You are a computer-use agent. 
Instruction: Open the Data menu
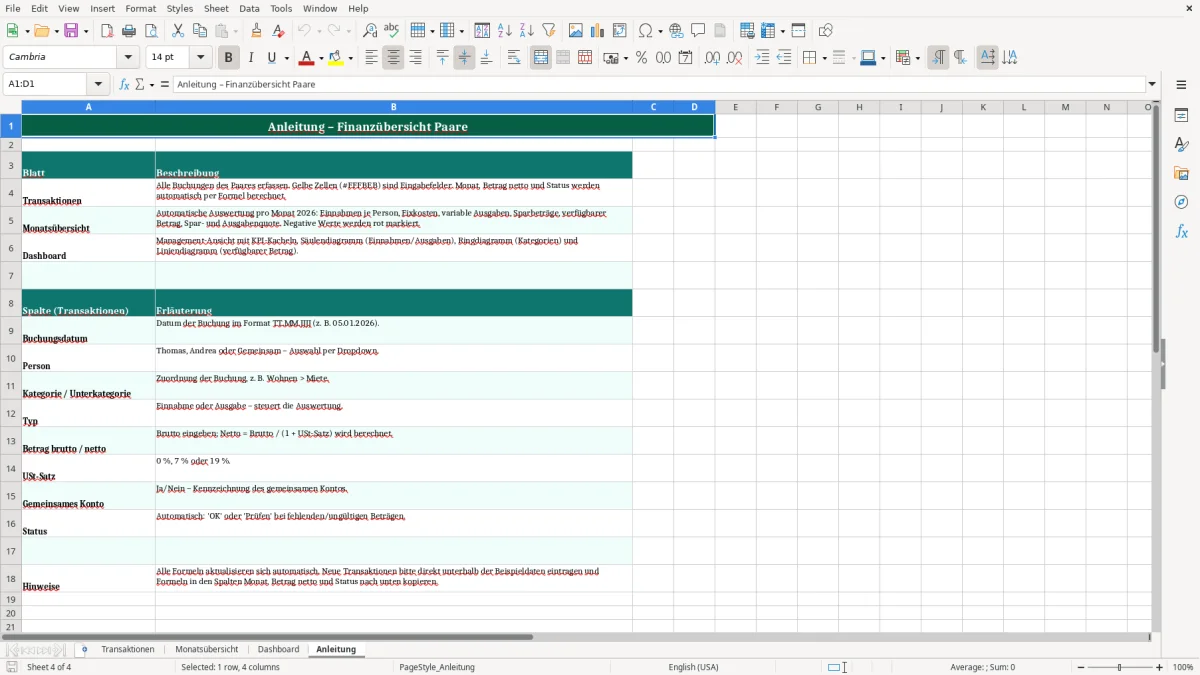(x=249, y=8)
